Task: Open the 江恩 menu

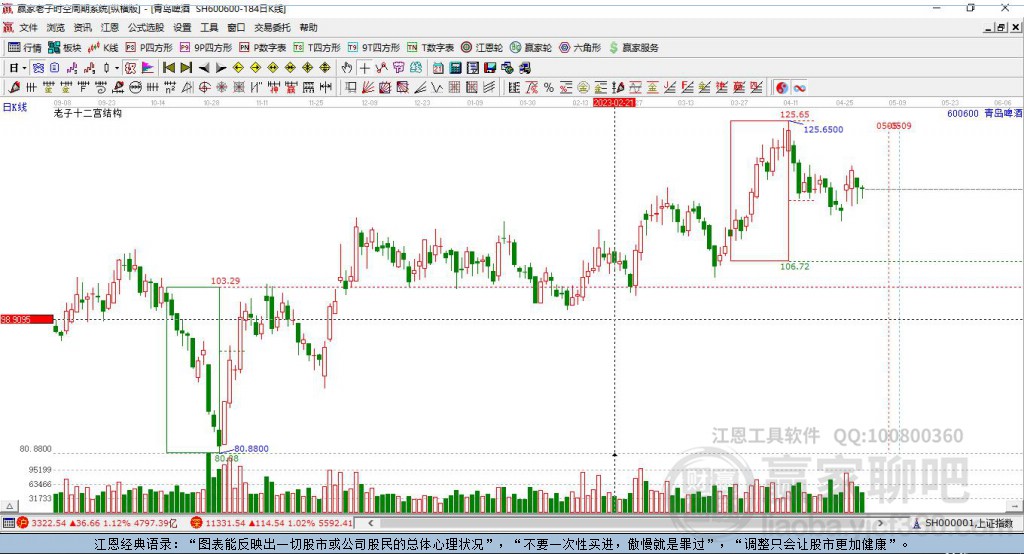Action: 110,27
